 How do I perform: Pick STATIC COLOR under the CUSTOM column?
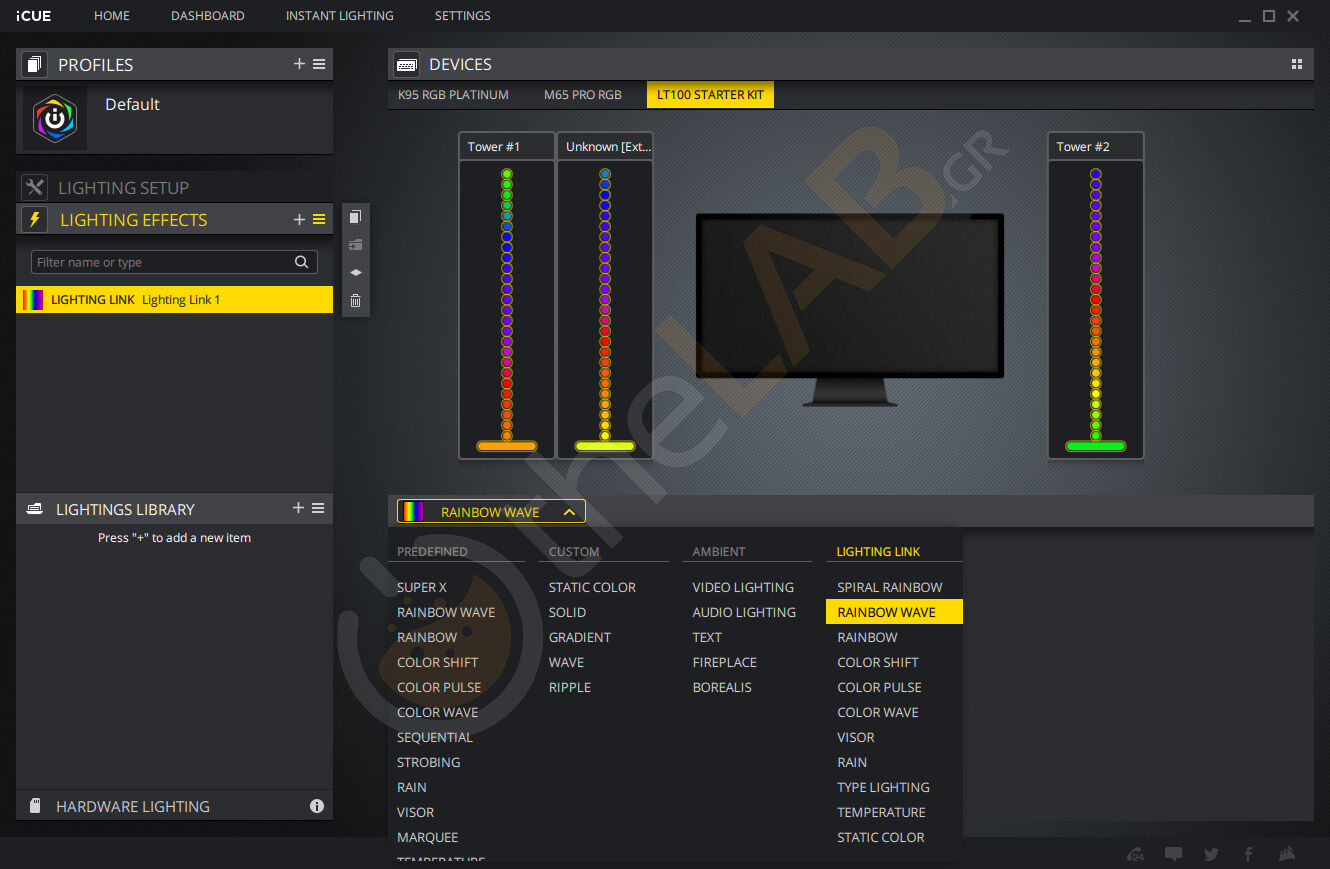[x=592, y=587]
